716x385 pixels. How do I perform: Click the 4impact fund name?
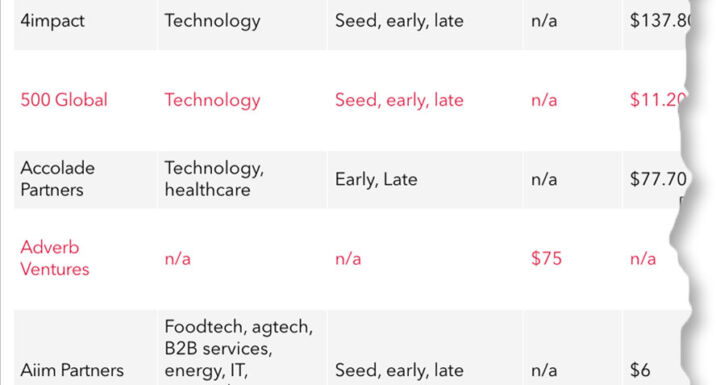pyautogui.click(x=53, y=21)
